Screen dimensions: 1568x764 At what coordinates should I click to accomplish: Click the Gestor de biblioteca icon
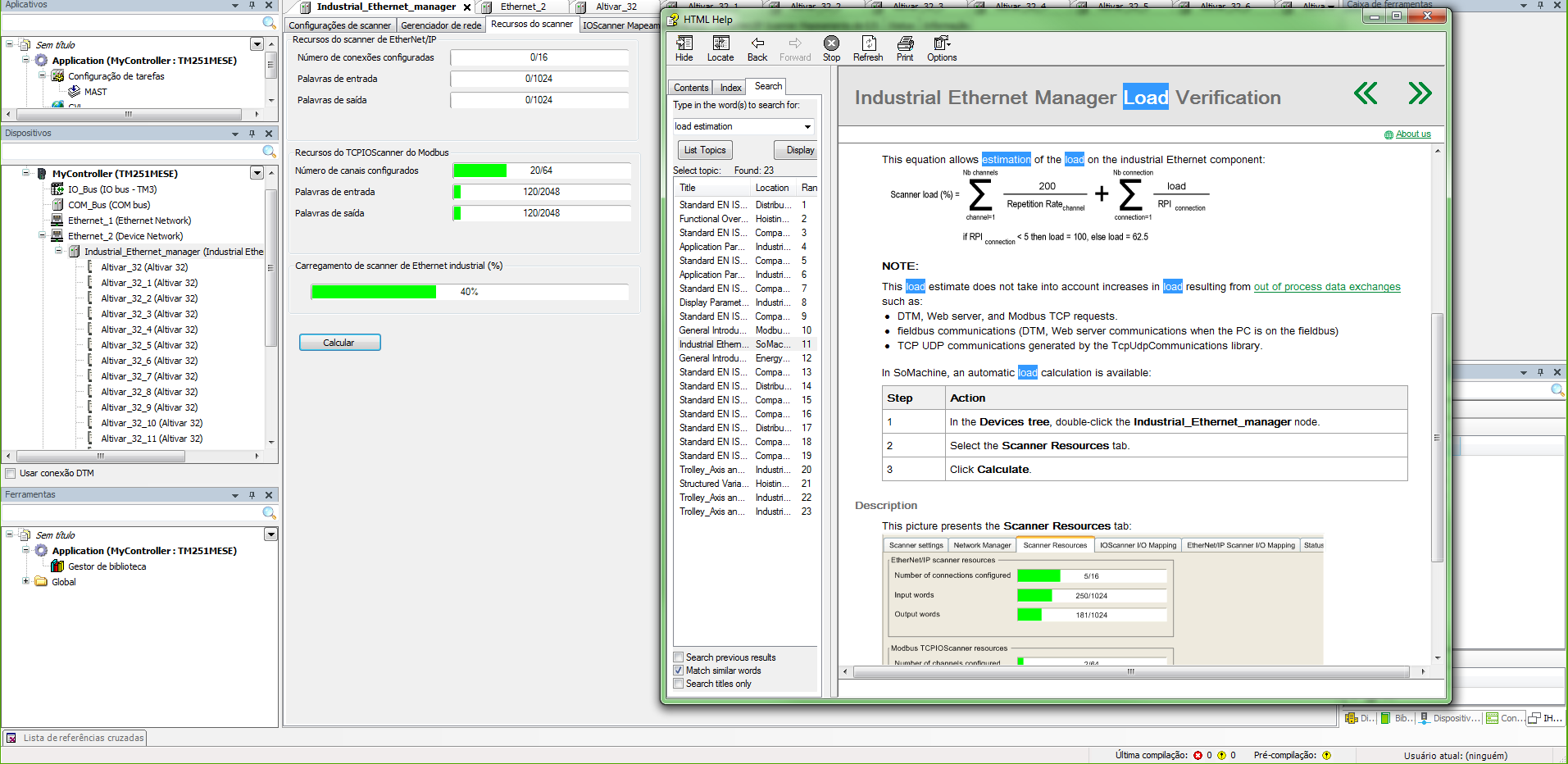57,566
